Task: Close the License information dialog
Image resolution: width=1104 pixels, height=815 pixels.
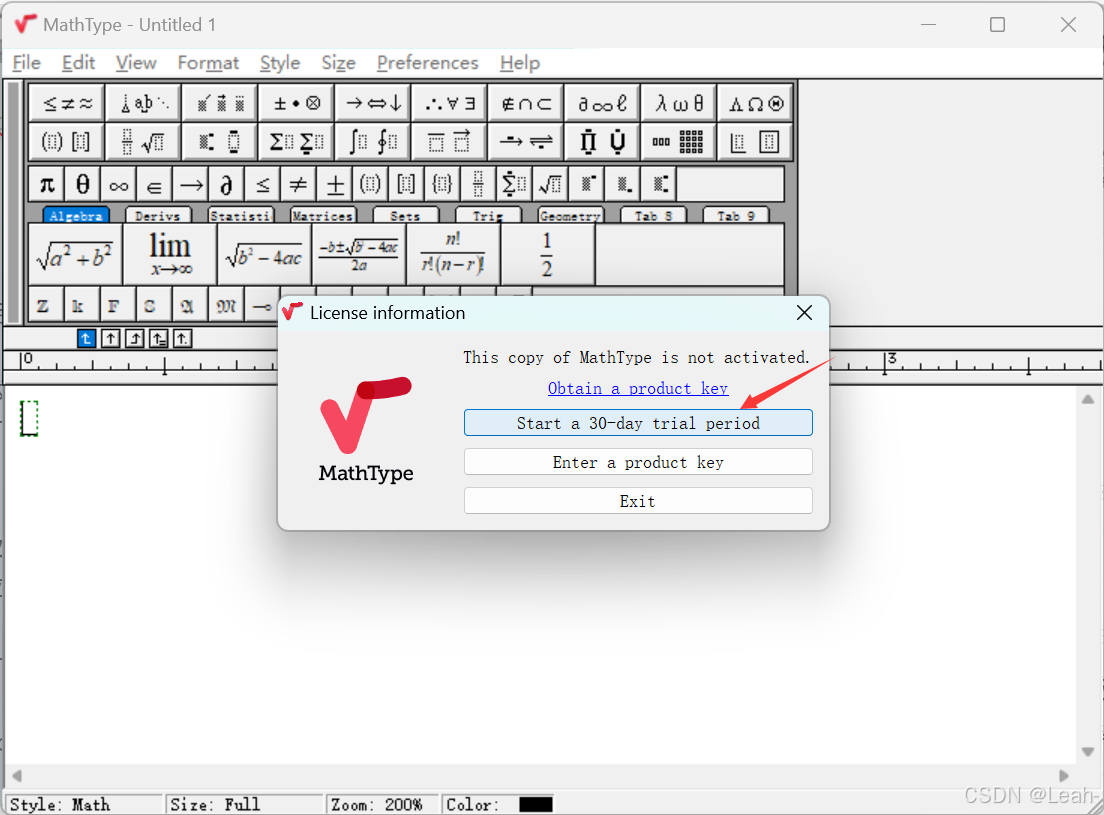Action: [x=804, y=312]
